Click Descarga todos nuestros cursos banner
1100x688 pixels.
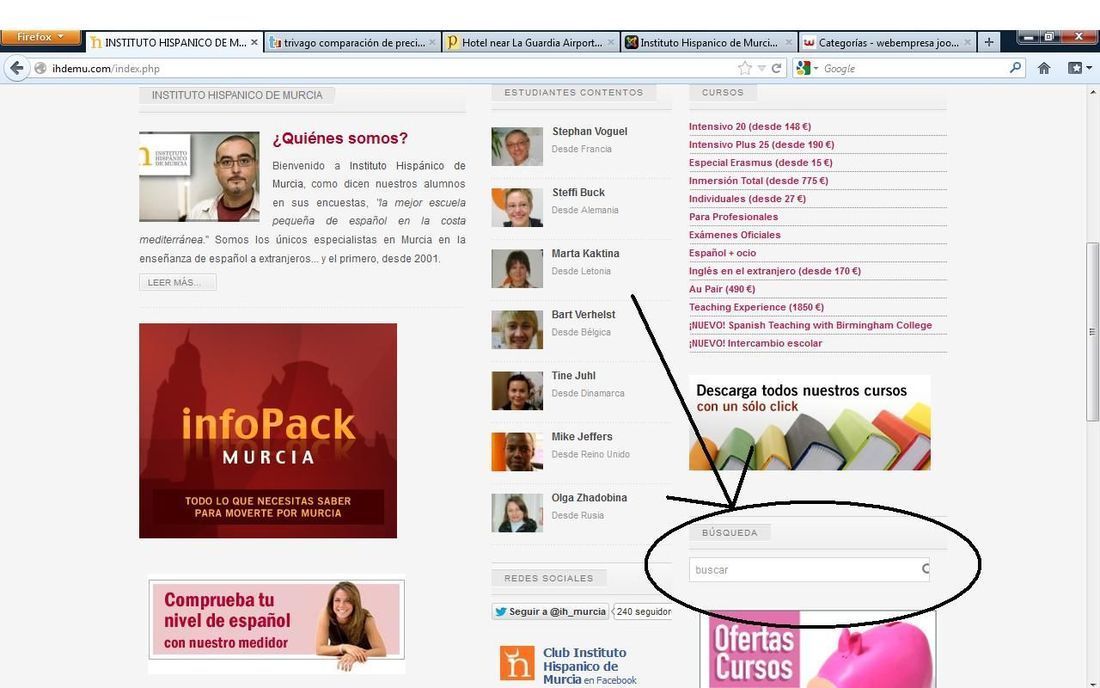click(810, 422)
